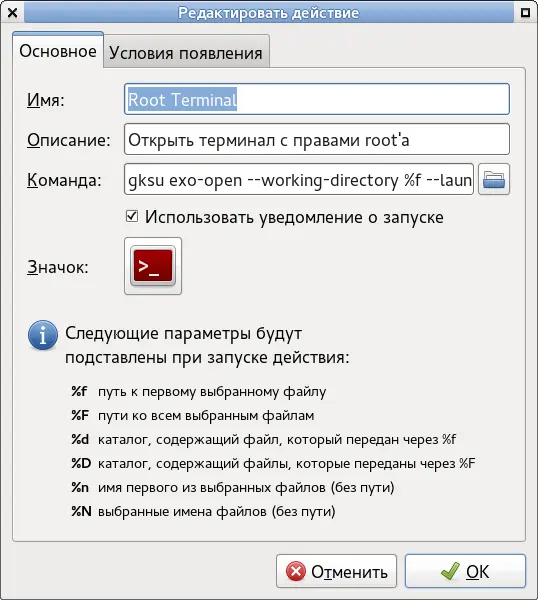Open the file browser for the command
Image resolution: width=538 pixels, height=600 pixels.
tap(494, 179)
